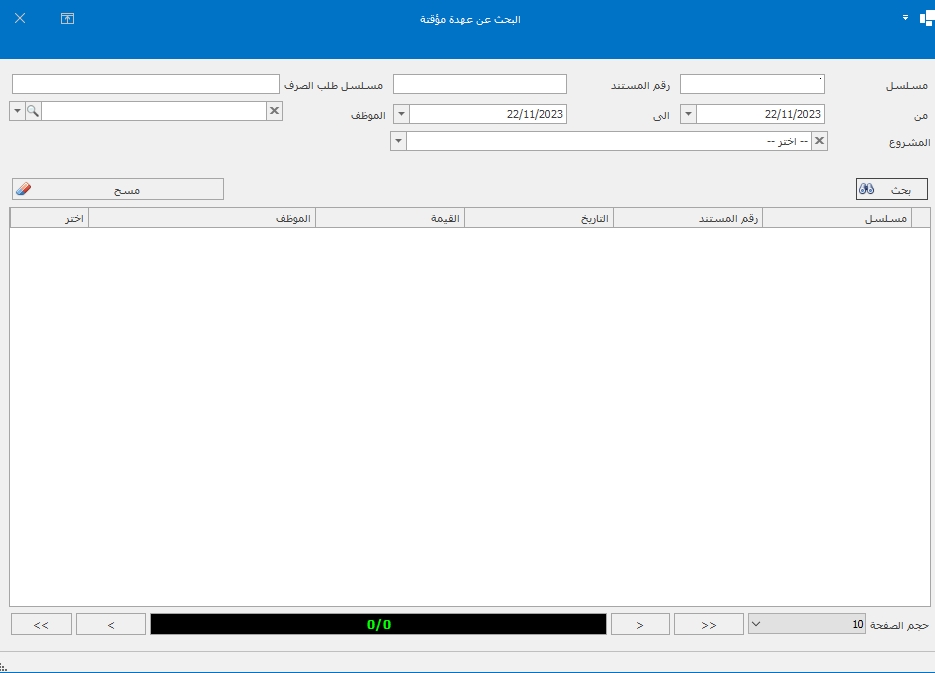
Task: Click the document number (رقم المستند) input field
Action: click(x=479, y=84)
